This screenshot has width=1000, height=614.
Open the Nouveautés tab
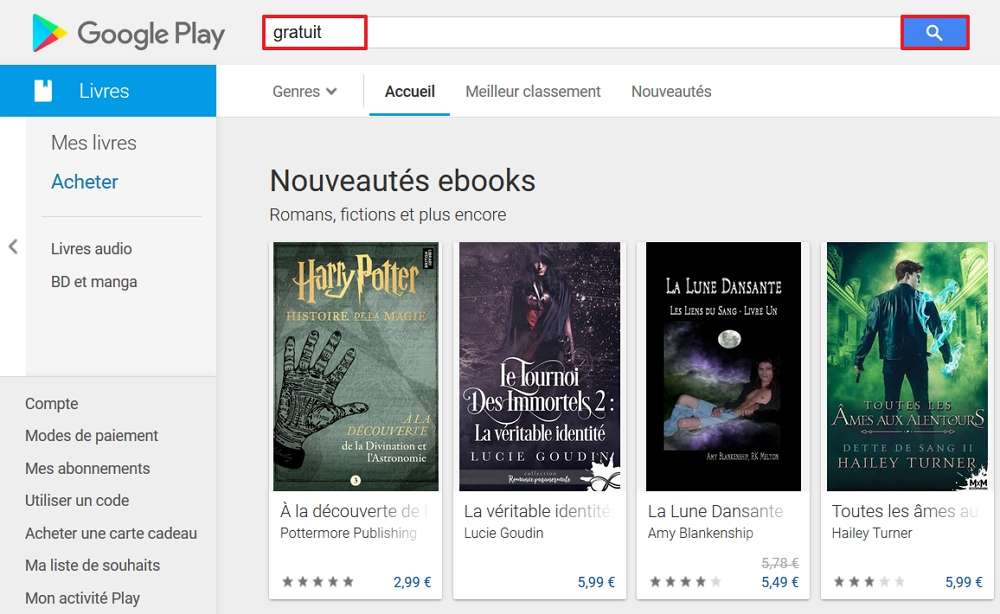pos(671,91)
